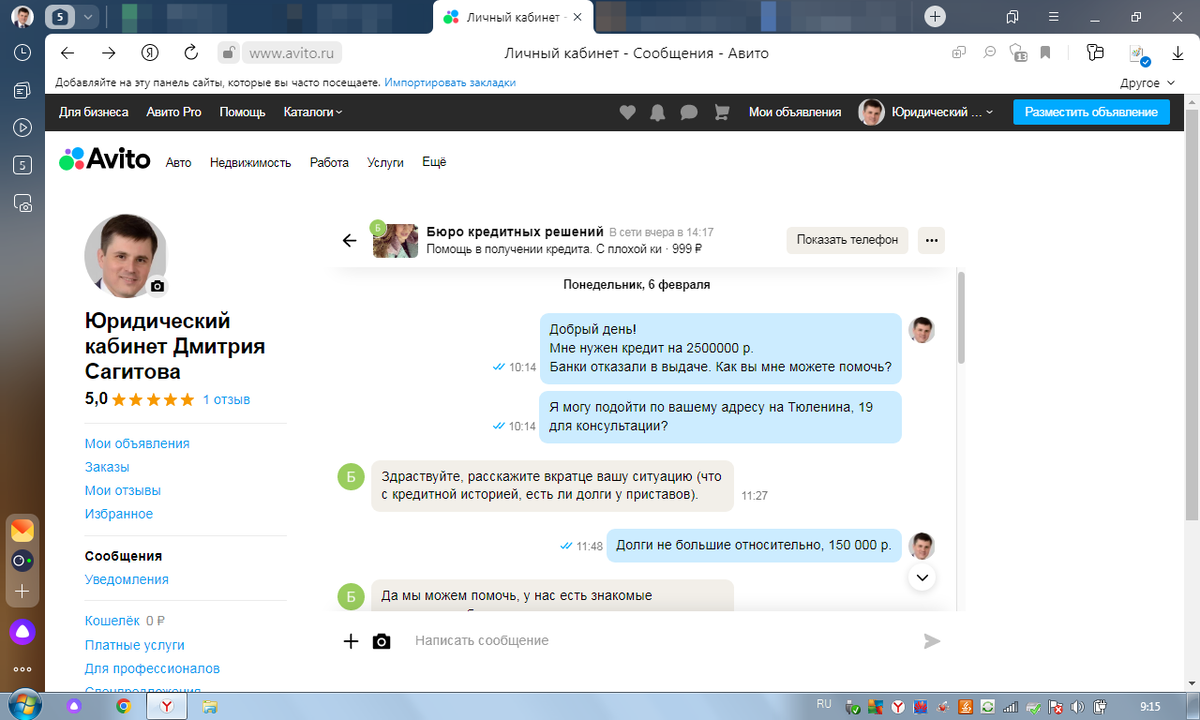The image size is (1200, 720).
Task: Click Разместить объявление button
Action: 1091,112
